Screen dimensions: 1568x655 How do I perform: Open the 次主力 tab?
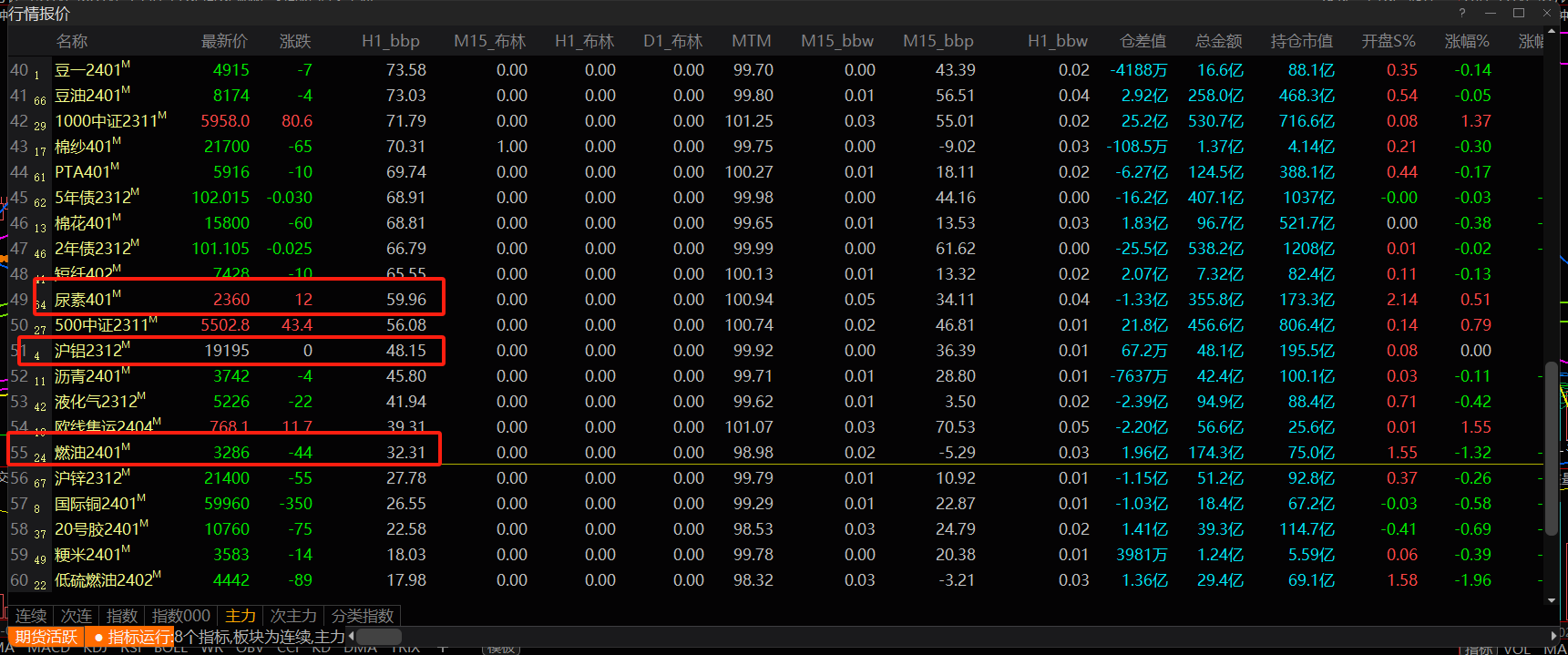(293, 616)
